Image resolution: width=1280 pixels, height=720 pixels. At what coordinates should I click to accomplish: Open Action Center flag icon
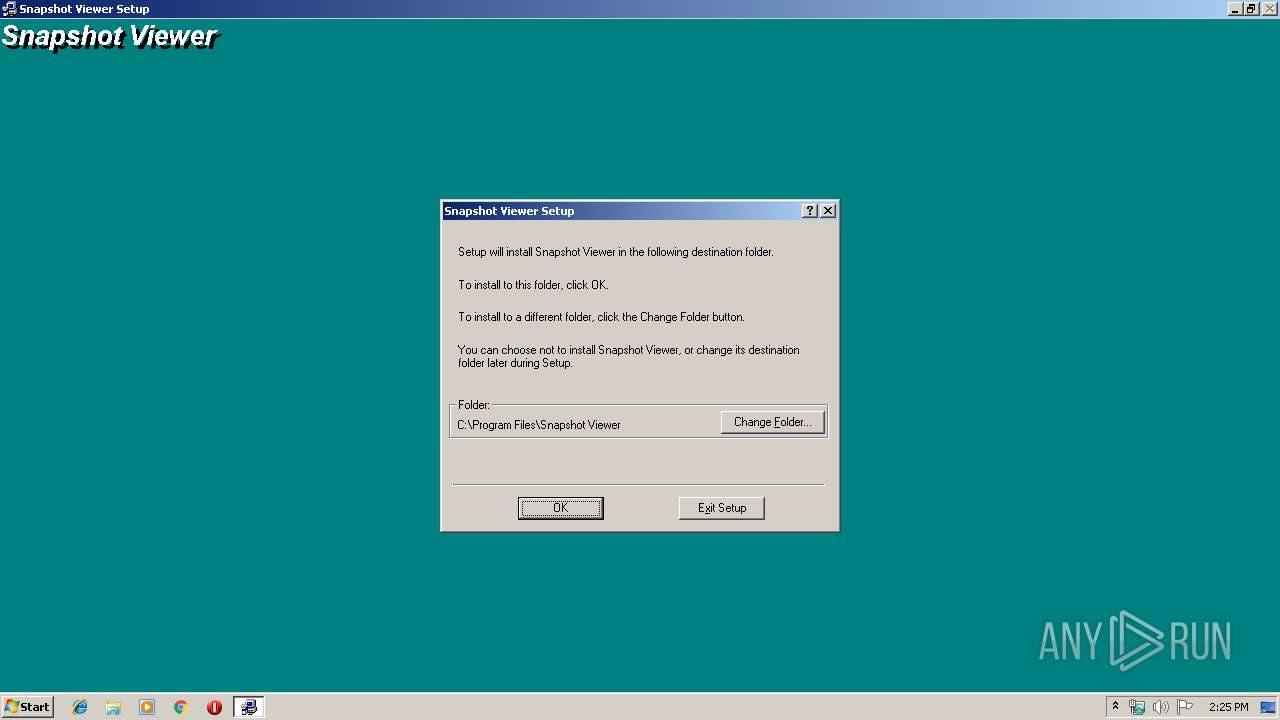[x=1185, y=707]
